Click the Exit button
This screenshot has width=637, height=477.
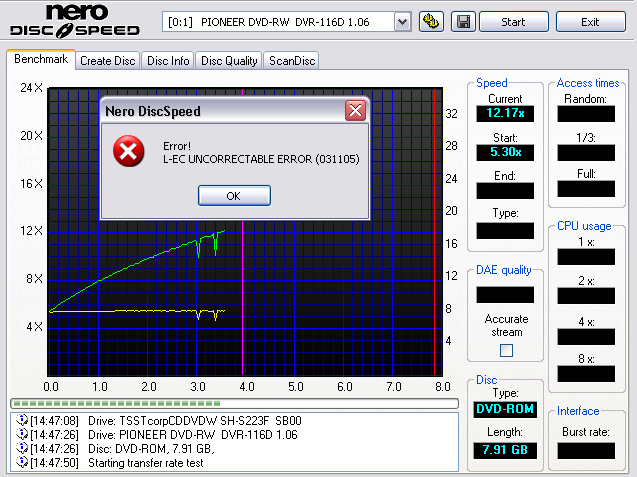[590, 22]
